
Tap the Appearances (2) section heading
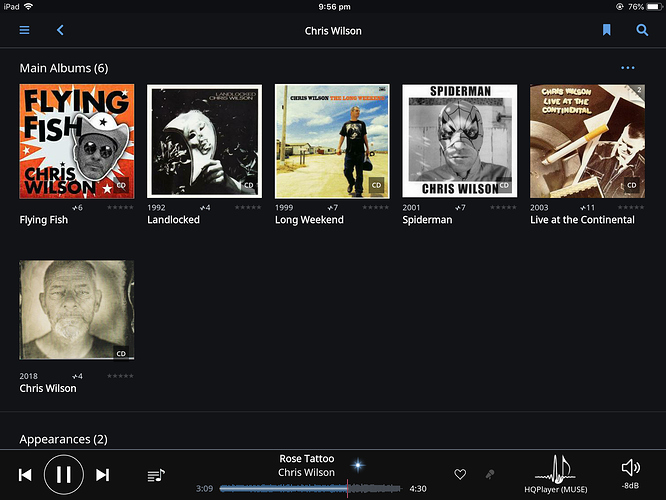pyautogui.click(x=63, y=439)
